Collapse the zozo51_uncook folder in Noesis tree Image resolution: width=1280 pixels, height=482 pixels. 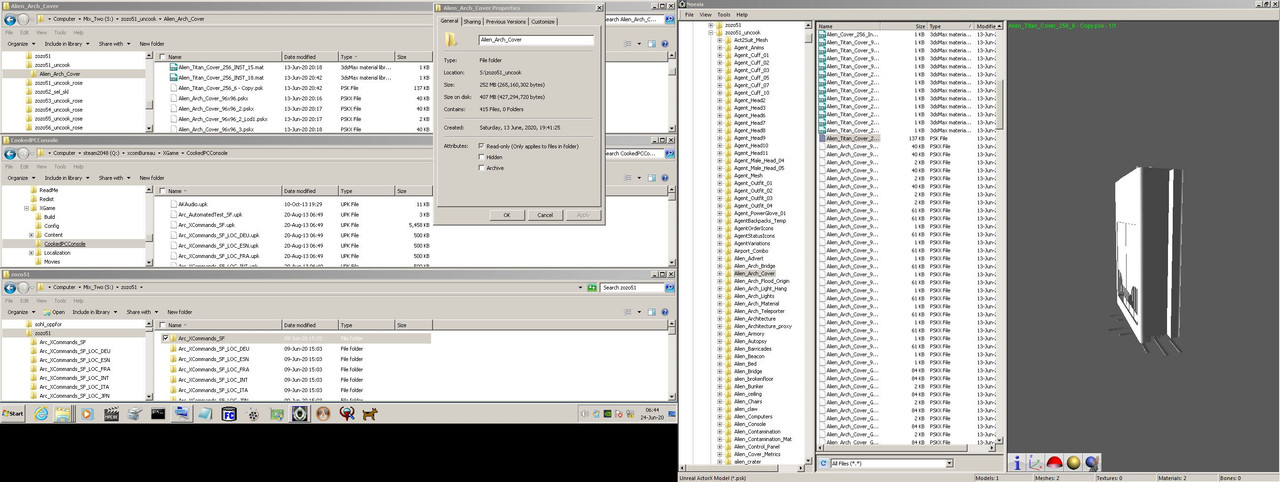tap(709, 33)
